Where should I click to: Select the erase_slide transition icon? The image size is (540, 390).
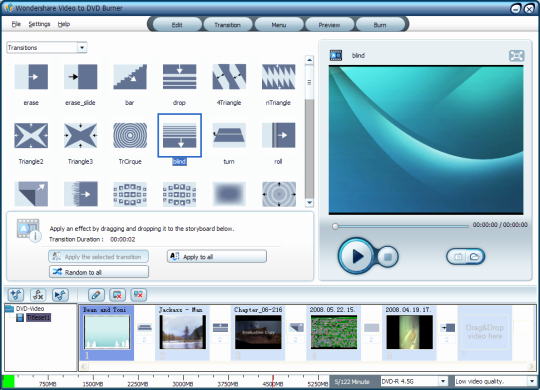click(80, 76)
